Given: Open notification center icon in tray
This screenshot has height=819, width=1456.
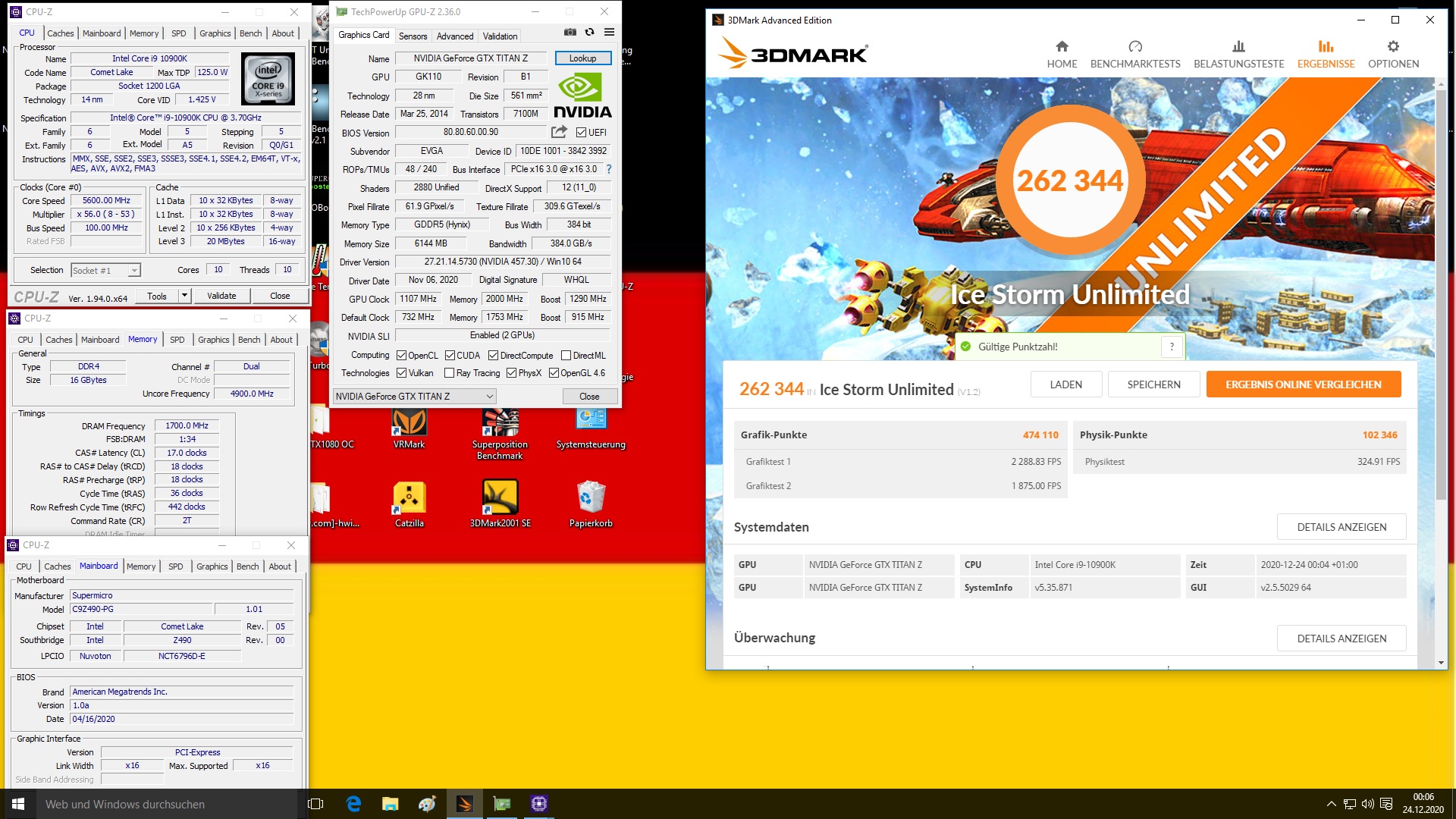Looking at the screenshot, I should point(1386,804).
